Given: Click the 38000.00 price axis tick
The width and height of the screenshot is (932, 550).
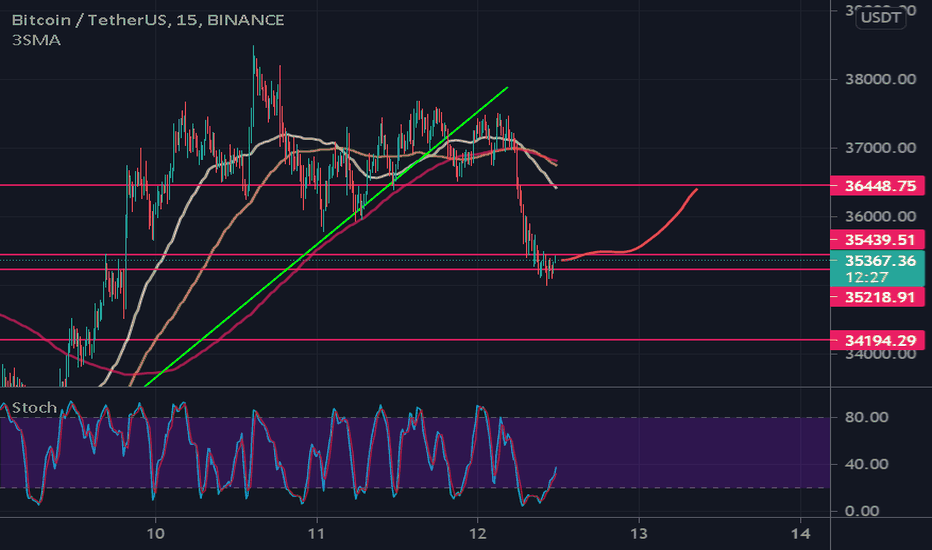Looking at the screenshot, I should (880, 79).
